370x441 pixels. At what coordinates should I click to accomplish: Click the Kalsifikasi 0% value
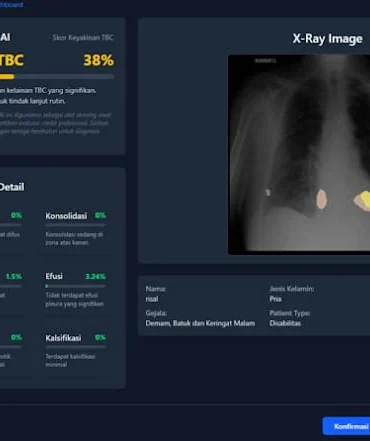click(100, 337)
